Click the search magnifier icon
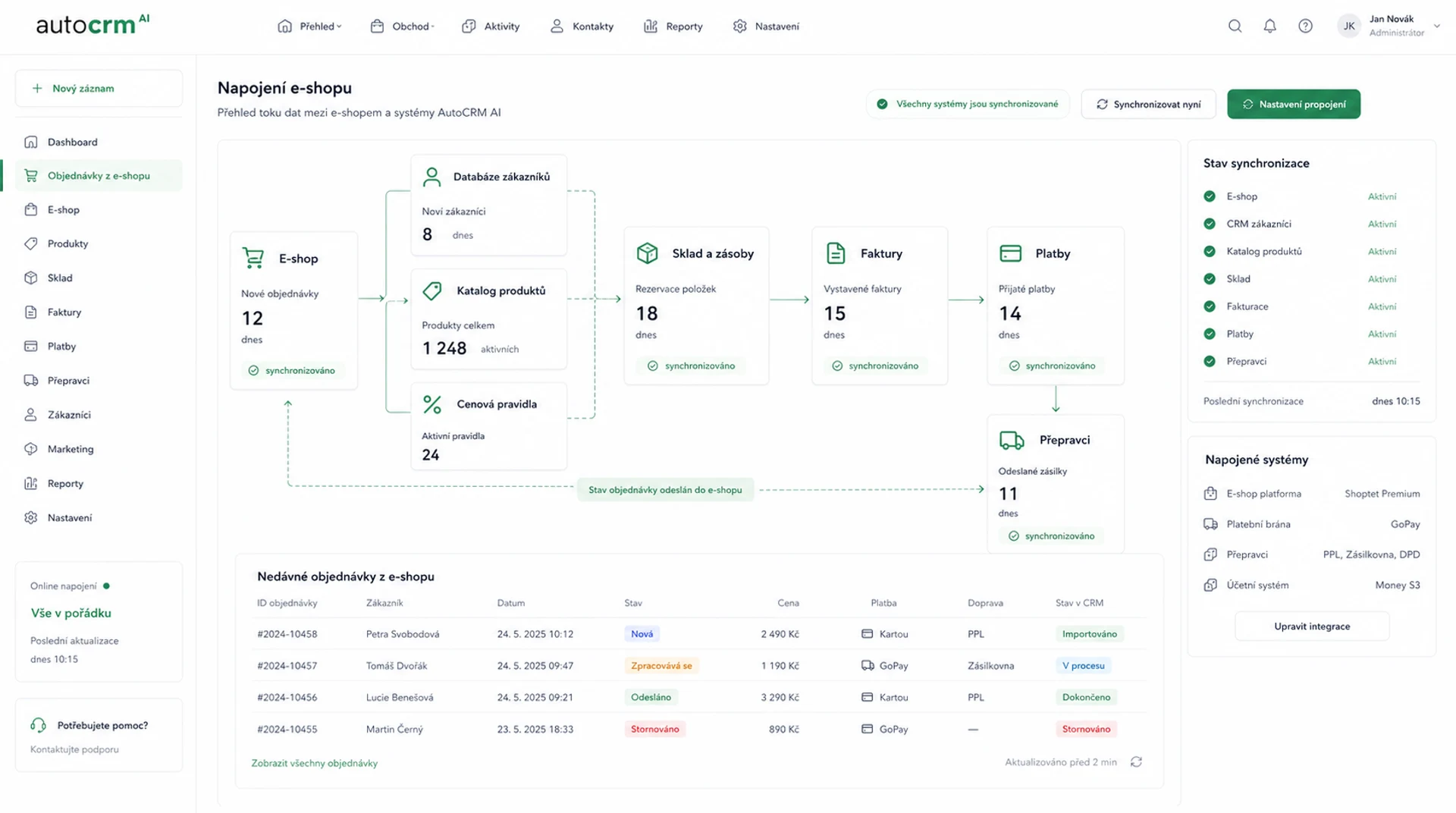This screenshot has height=813, width=1456. tap(1235, 27)
